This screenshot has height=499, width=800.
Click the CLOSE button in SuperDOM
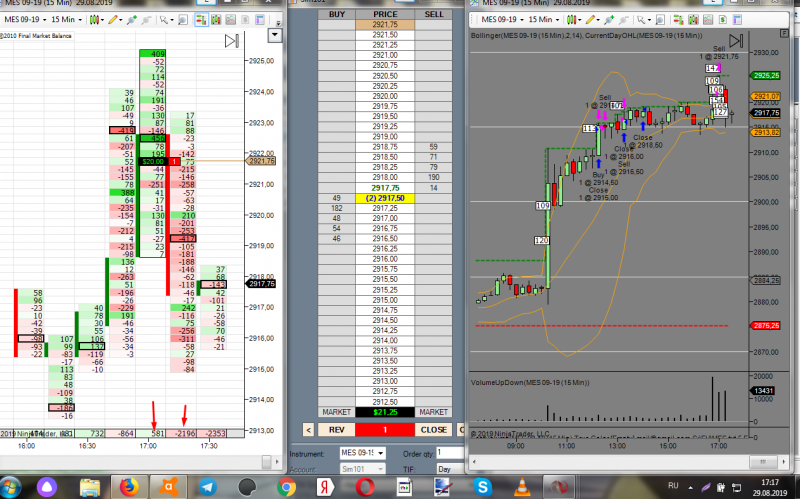434,430
